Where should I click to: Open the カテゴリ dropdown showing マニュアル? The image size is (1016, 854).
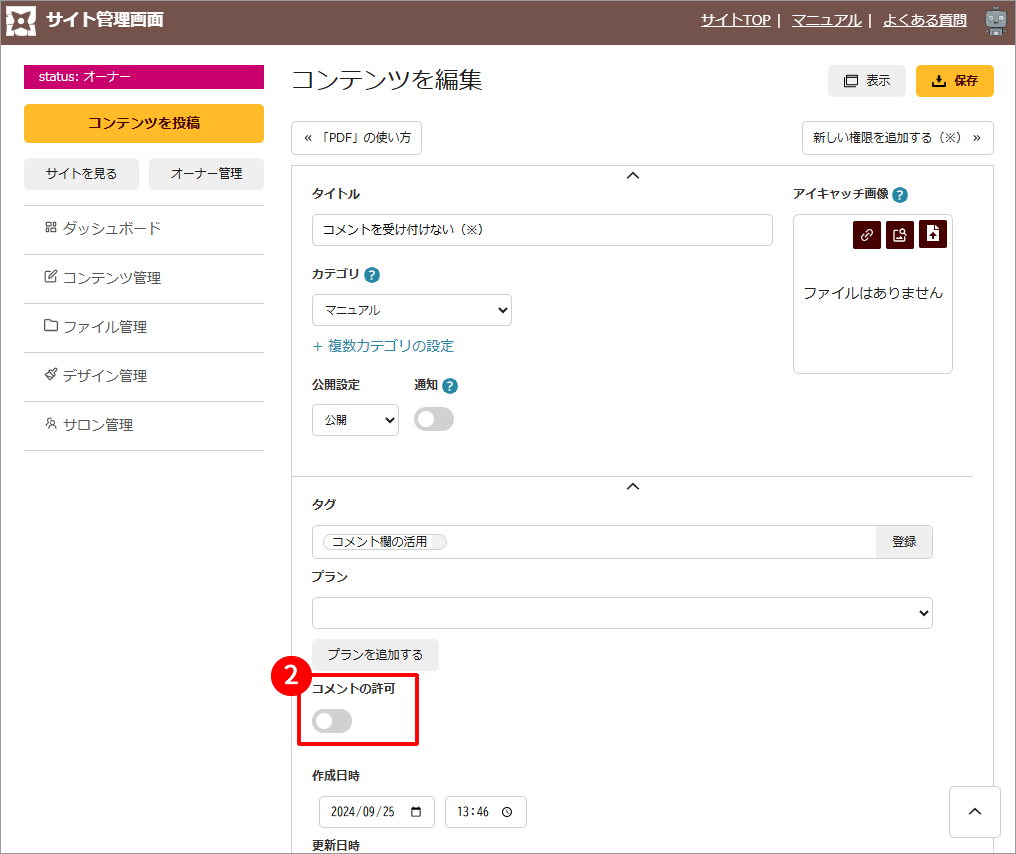[x=412, y=310]
